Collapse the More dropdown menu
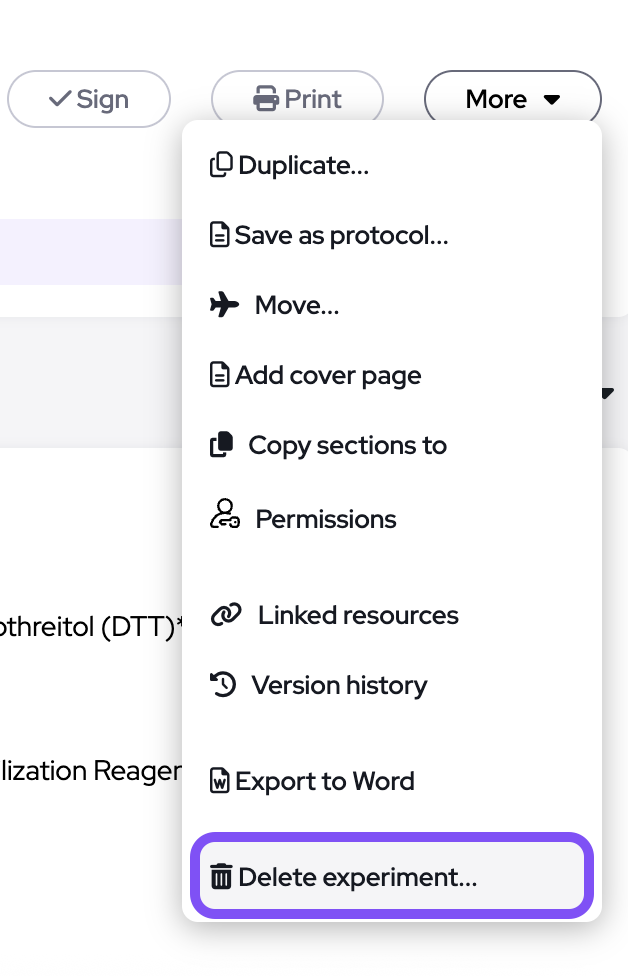Screen dimensions: 628x976 512,100
